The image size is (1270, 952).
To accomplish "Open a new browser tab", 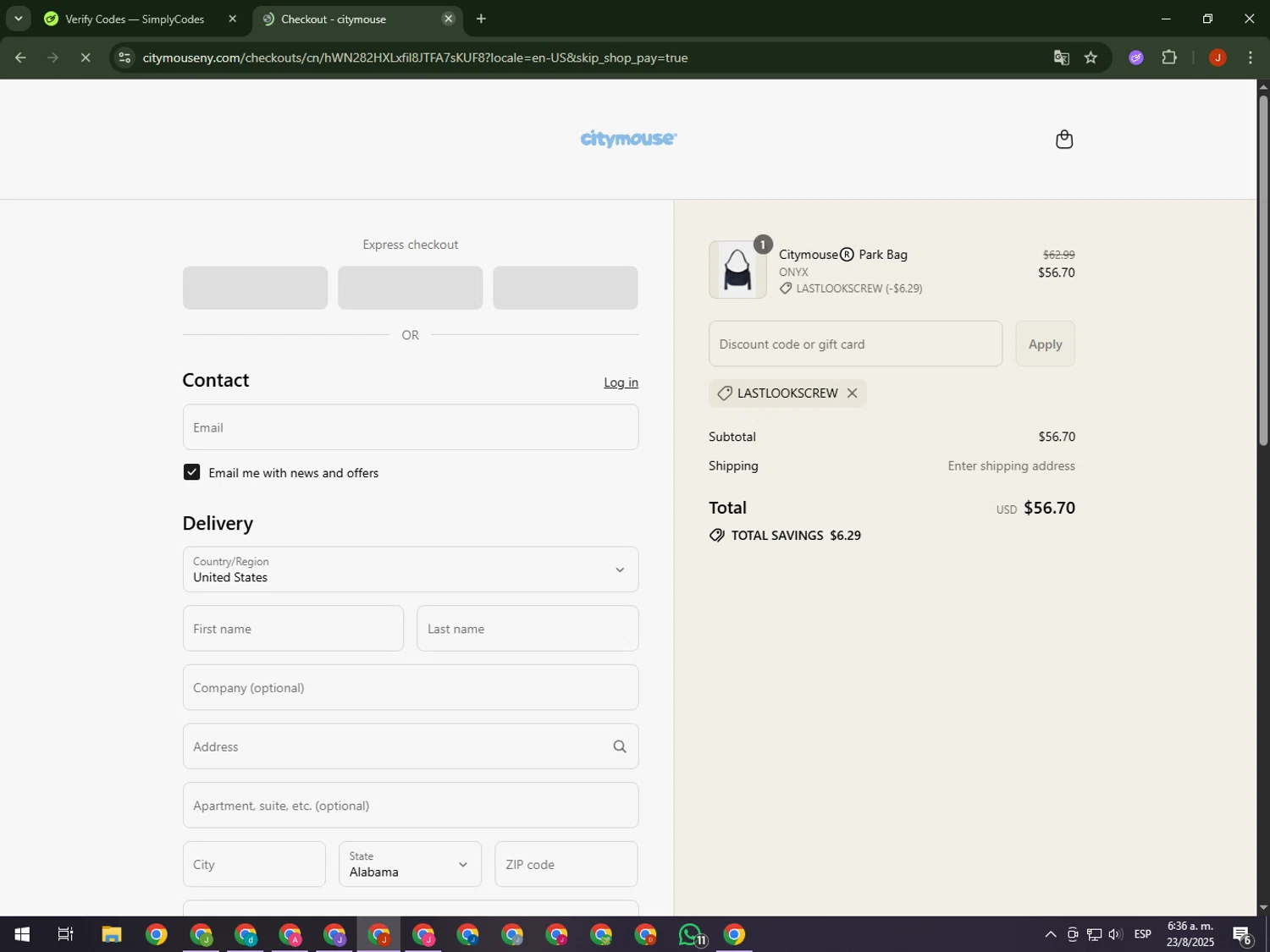I will pos(481,19).
